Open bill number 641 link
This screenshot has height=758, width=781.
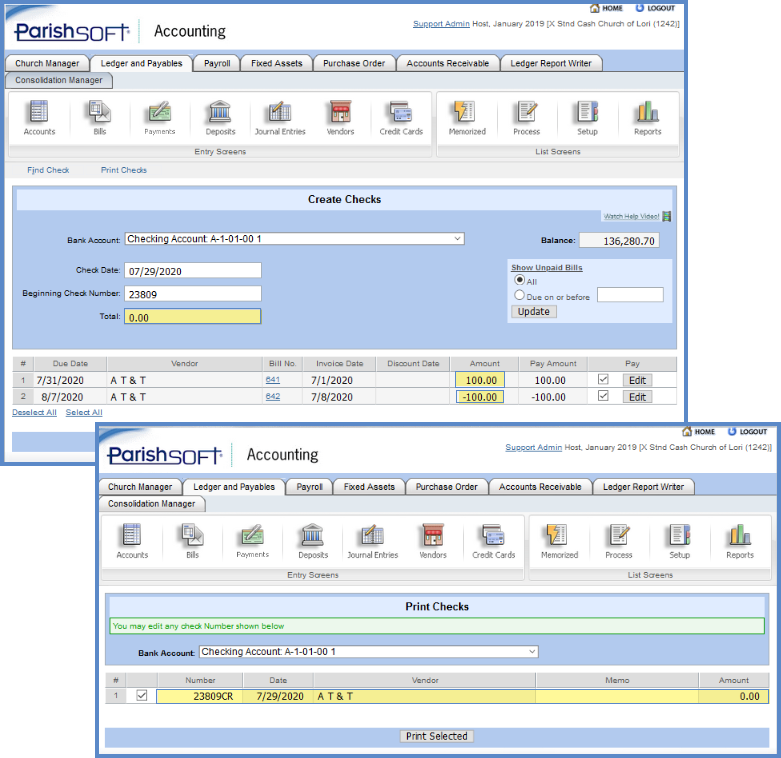(272, 379)
